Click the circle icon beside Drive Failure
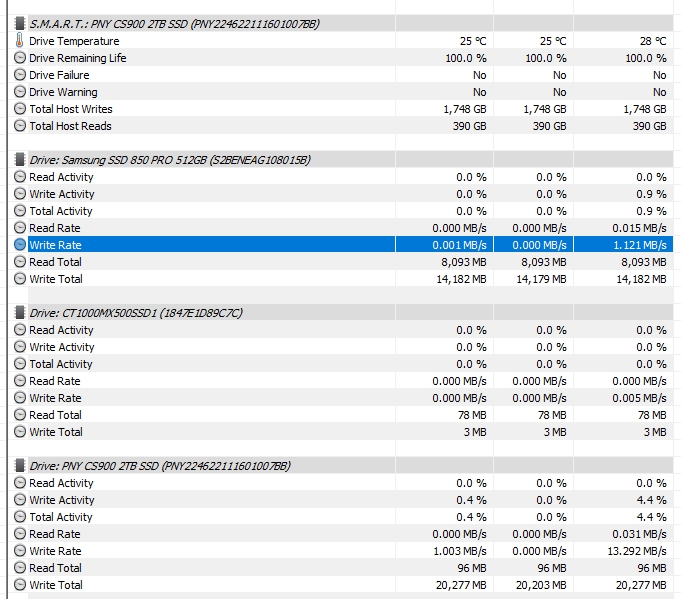Image resolution: width=681 pixels, height=599 pixels. point(19,75)
